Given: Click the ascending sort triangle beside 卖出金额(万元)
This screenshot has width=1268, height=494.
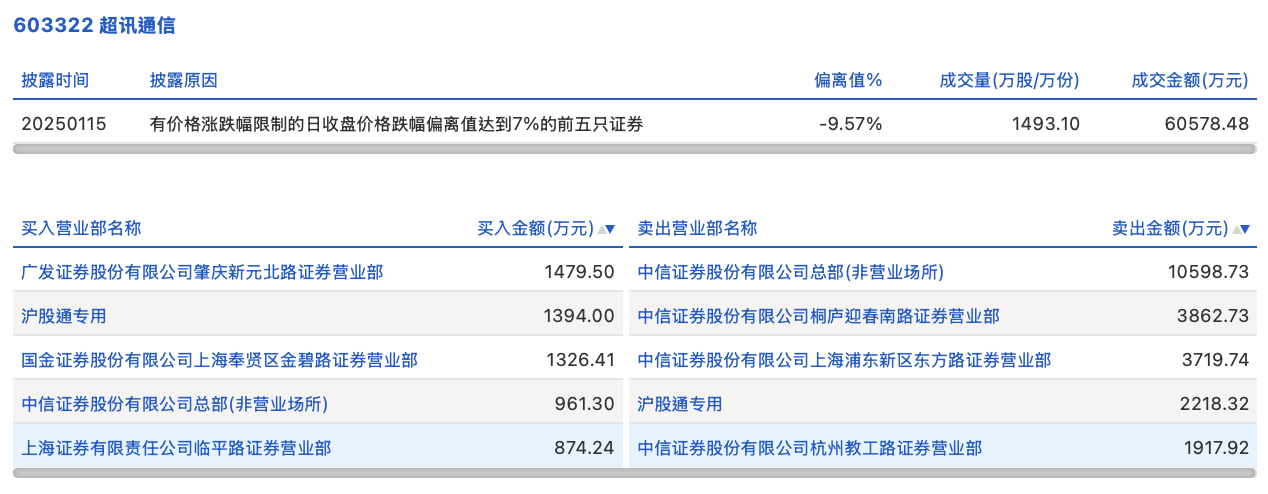Looking at the screenshot, I should 1236,229.
